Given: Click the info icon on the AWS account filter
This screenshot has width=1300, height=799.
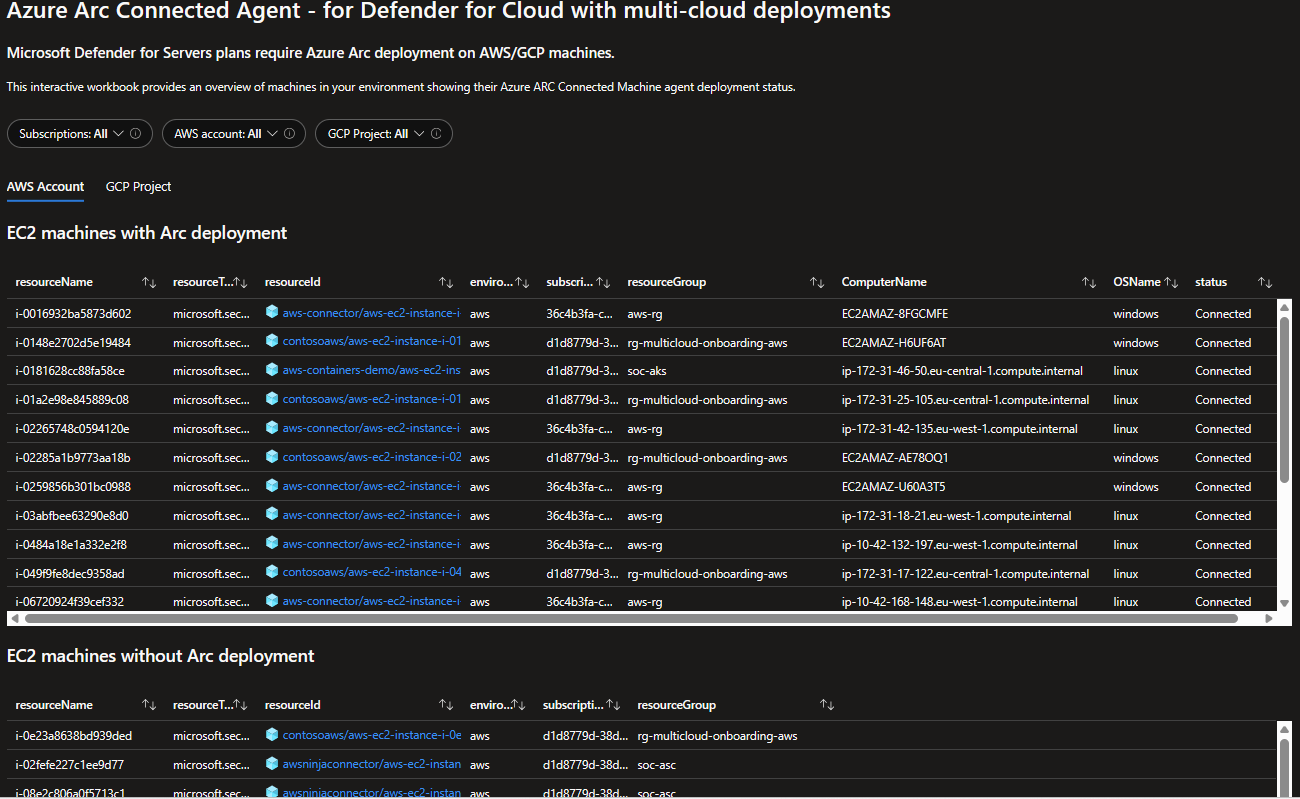Looking at the screenshot, I should click(x=289, y=133).
